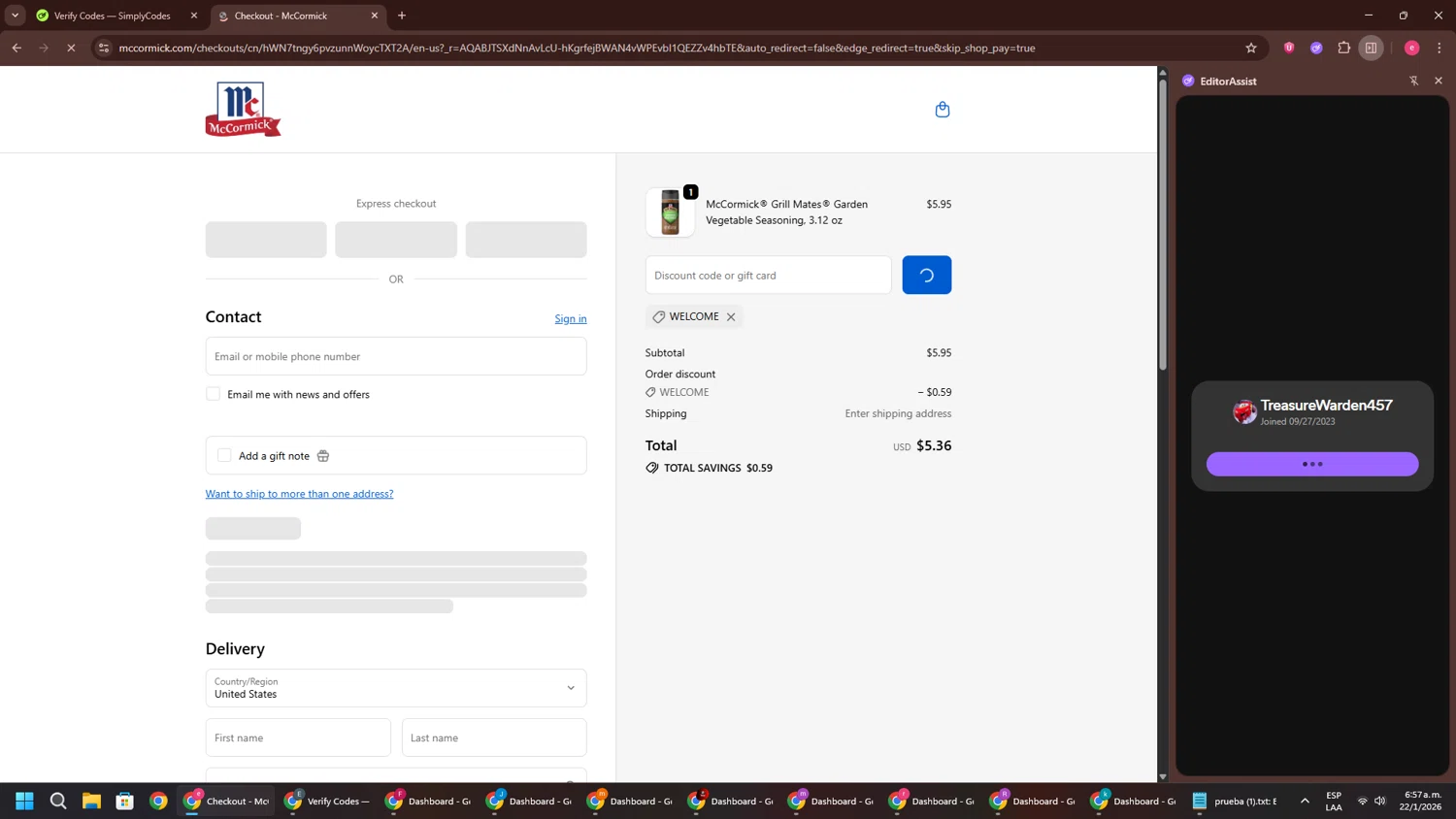This screenshot has height=819, width=1456.
Task: Click the Last name field
Action: [x=494, y=737]
